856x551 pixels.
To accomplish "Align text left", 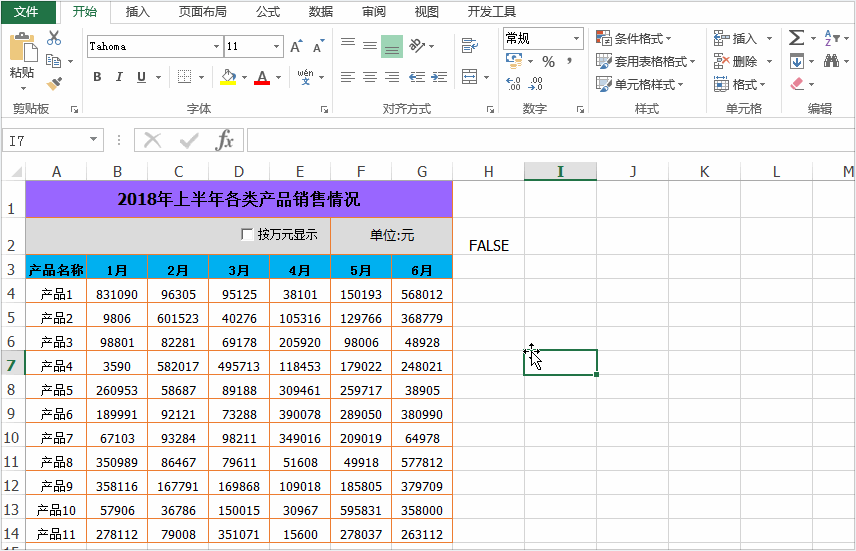I will [348, 77].
